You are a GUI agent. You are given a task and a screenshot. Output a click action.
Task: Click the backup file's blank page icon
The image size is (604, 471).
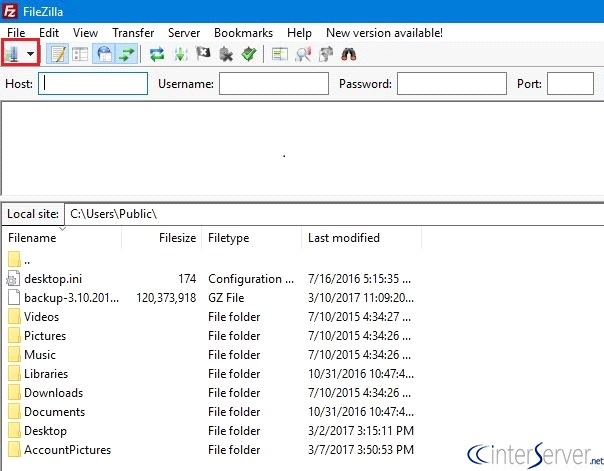pos(14,298)
